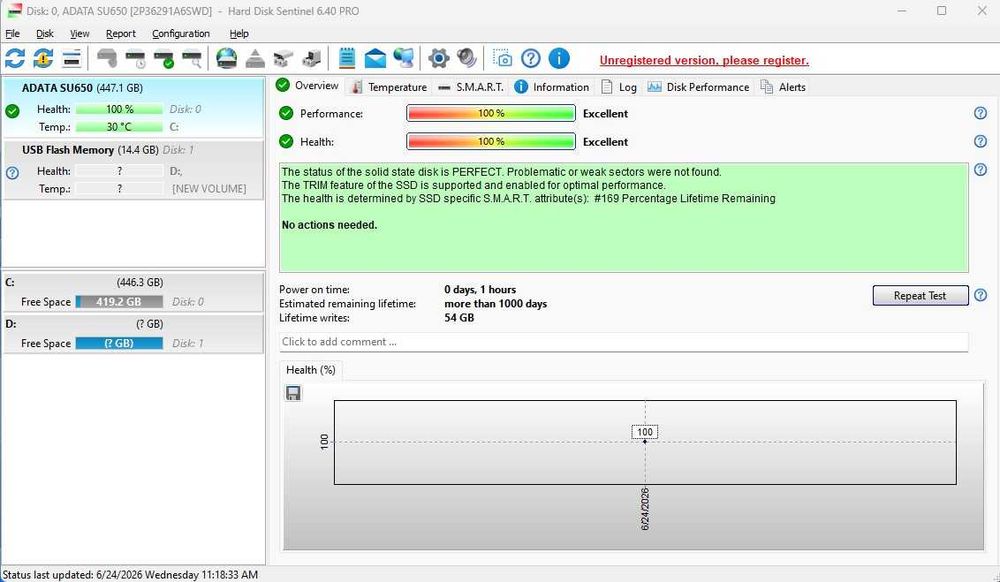The image size is (1000, 582).
Task: Click the question mark help toolbar icon
Action: (x=531, y=59)
